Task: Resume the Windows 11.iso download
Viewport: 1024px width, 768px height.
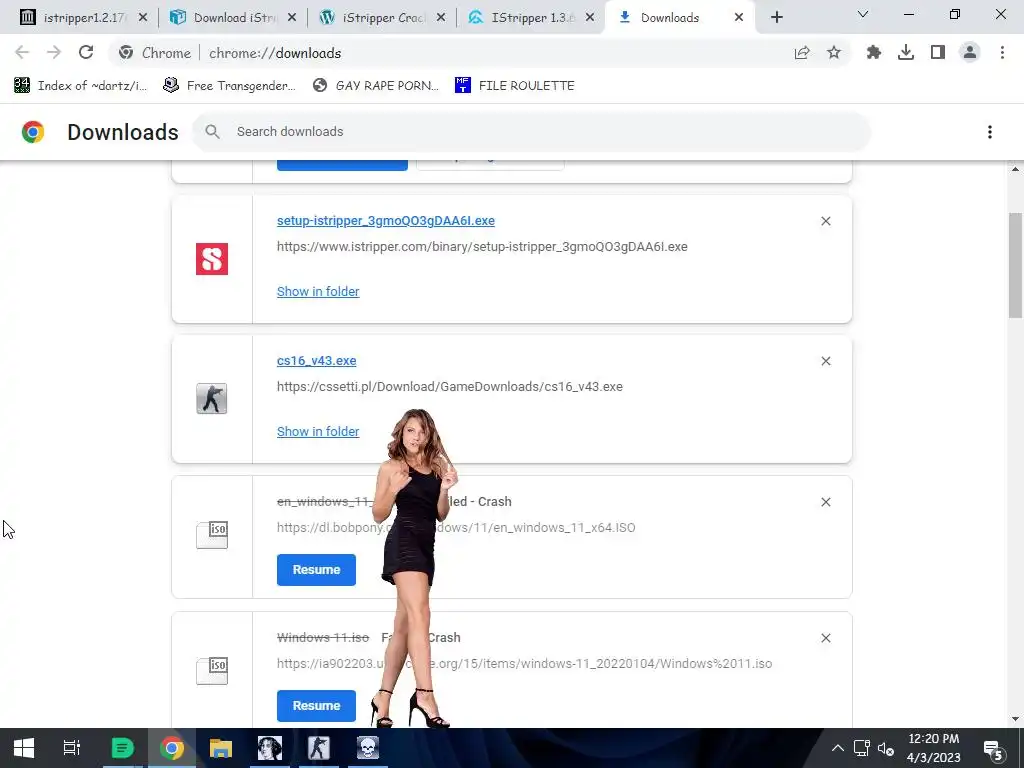Action: [x=316, y=705]
